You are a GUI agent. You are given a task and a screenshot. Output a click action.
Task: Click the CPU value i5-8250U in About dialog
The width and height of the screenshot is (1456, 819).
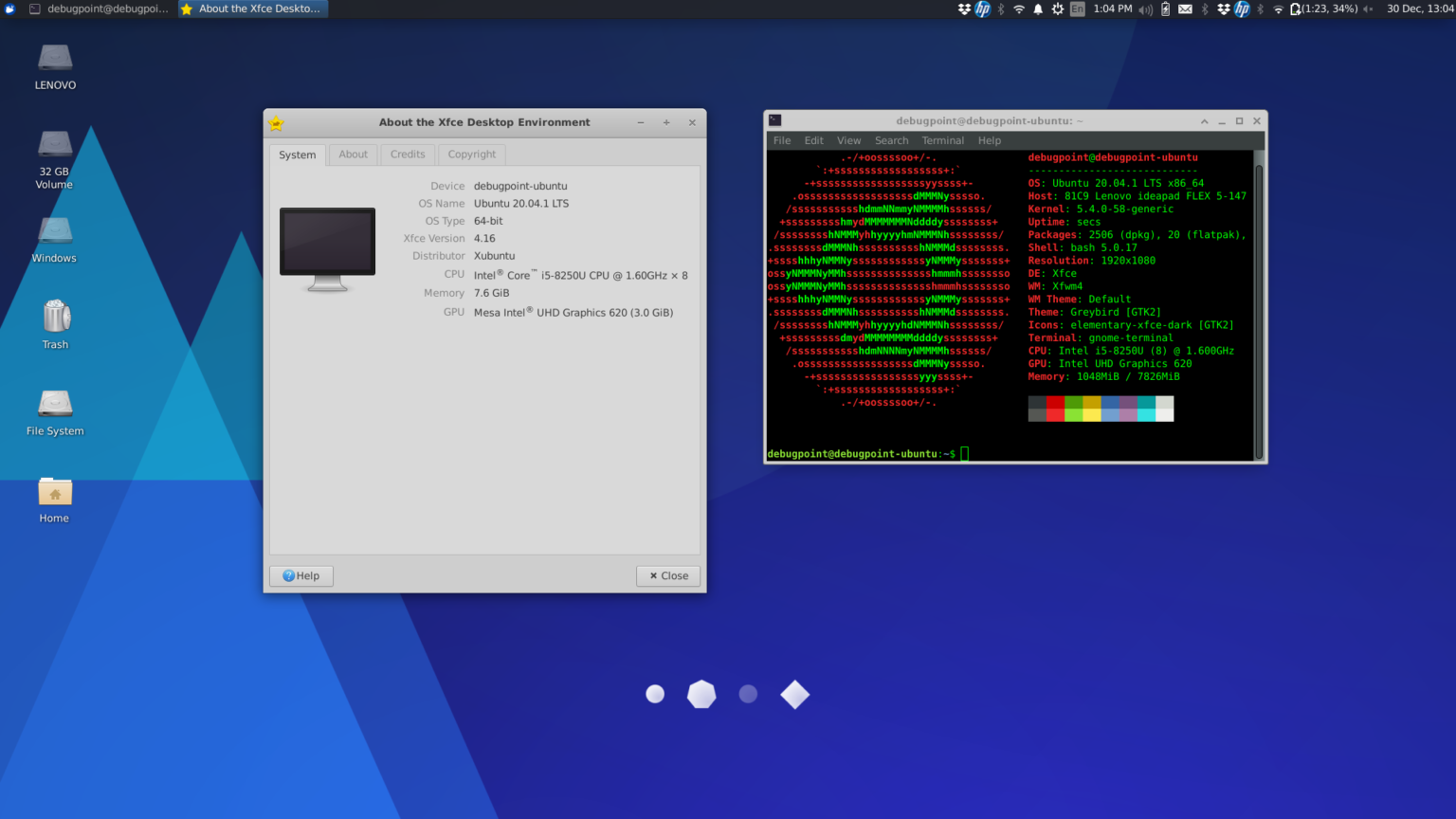click(581, 275)
